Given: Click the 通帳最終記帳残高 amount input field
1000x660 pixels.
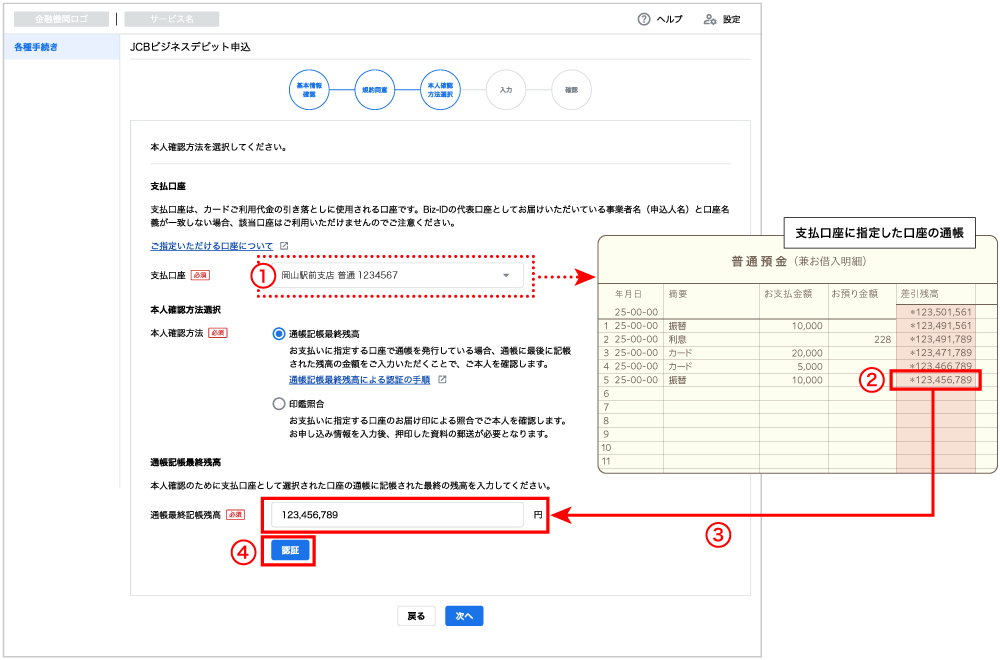Looking at the screenshot, I should click(397, 515).
